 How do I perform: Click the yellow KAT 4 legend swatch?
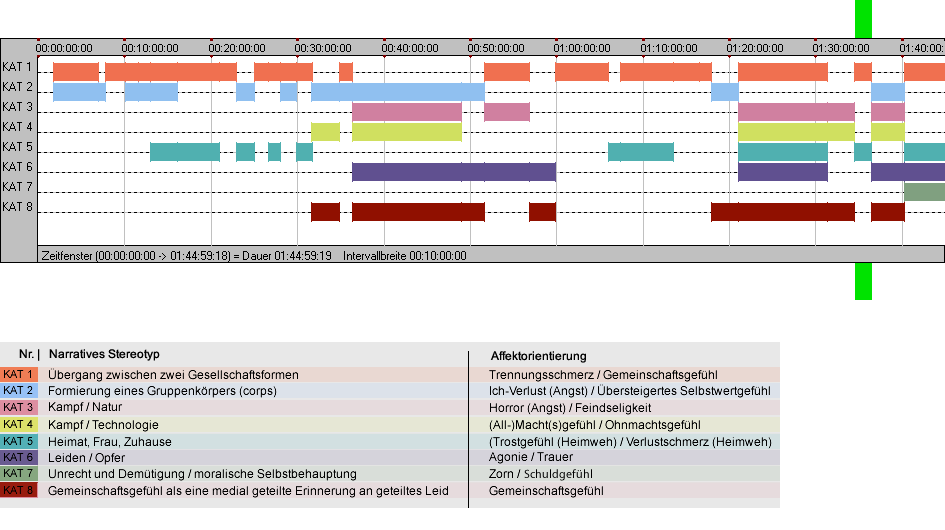pyautogui.click(x=19, y=424)
